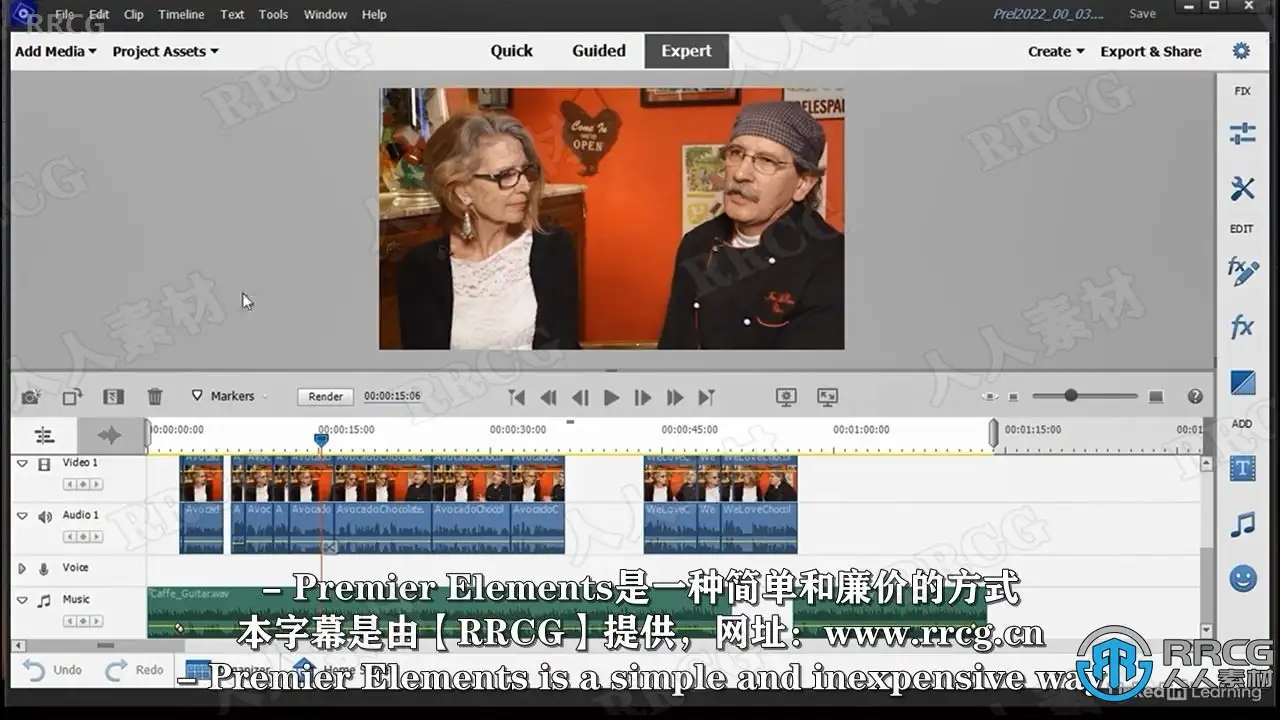Click the Music track note icon
The image size is (1280, 720).
click(44, 601)
